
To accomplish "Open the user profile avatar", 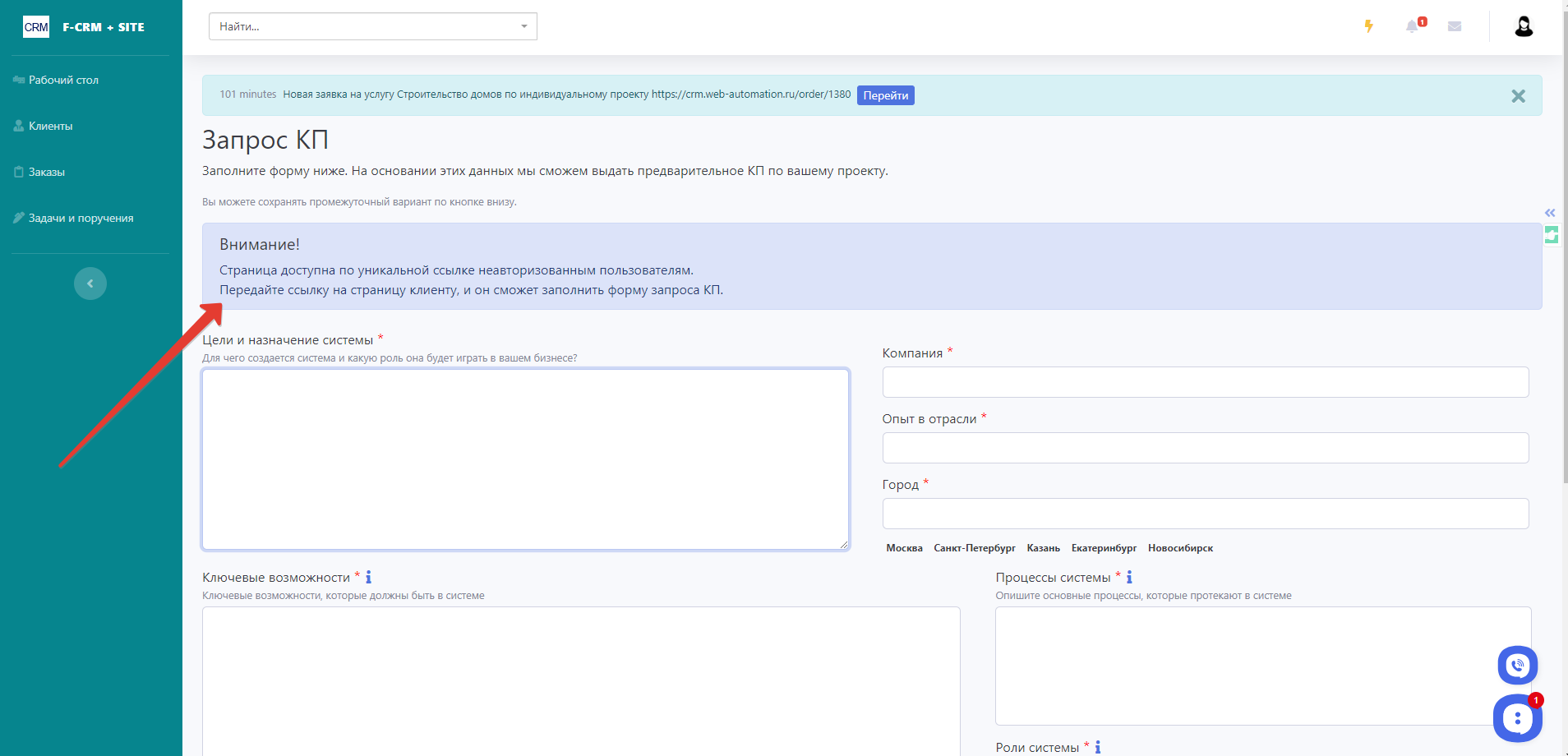I will [1524, 26].
